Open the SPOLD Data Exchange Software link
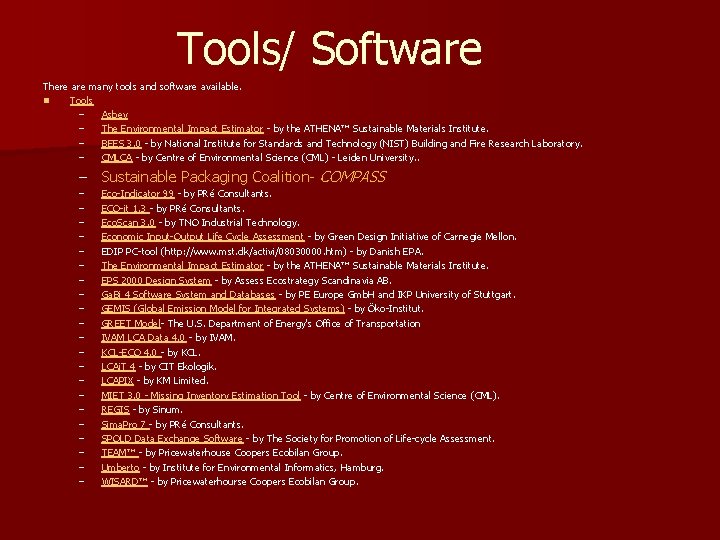This screenshot has height=540, width=720. pos(172,439)
